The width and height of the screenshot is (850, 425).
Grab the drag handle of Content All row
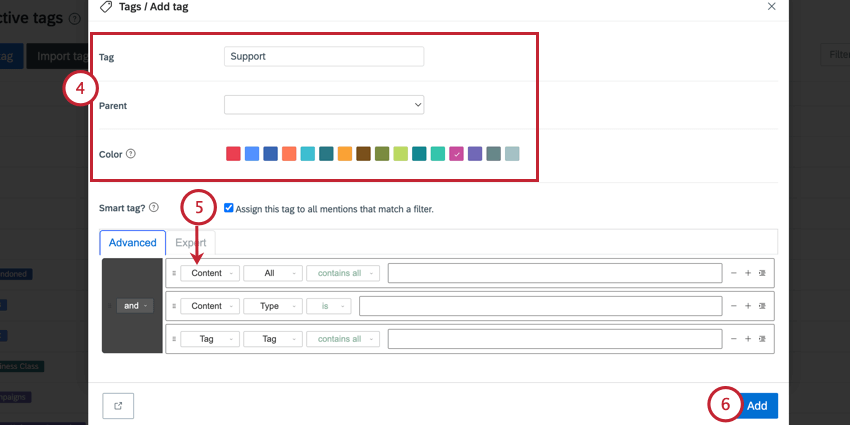(x=174, y=273)
